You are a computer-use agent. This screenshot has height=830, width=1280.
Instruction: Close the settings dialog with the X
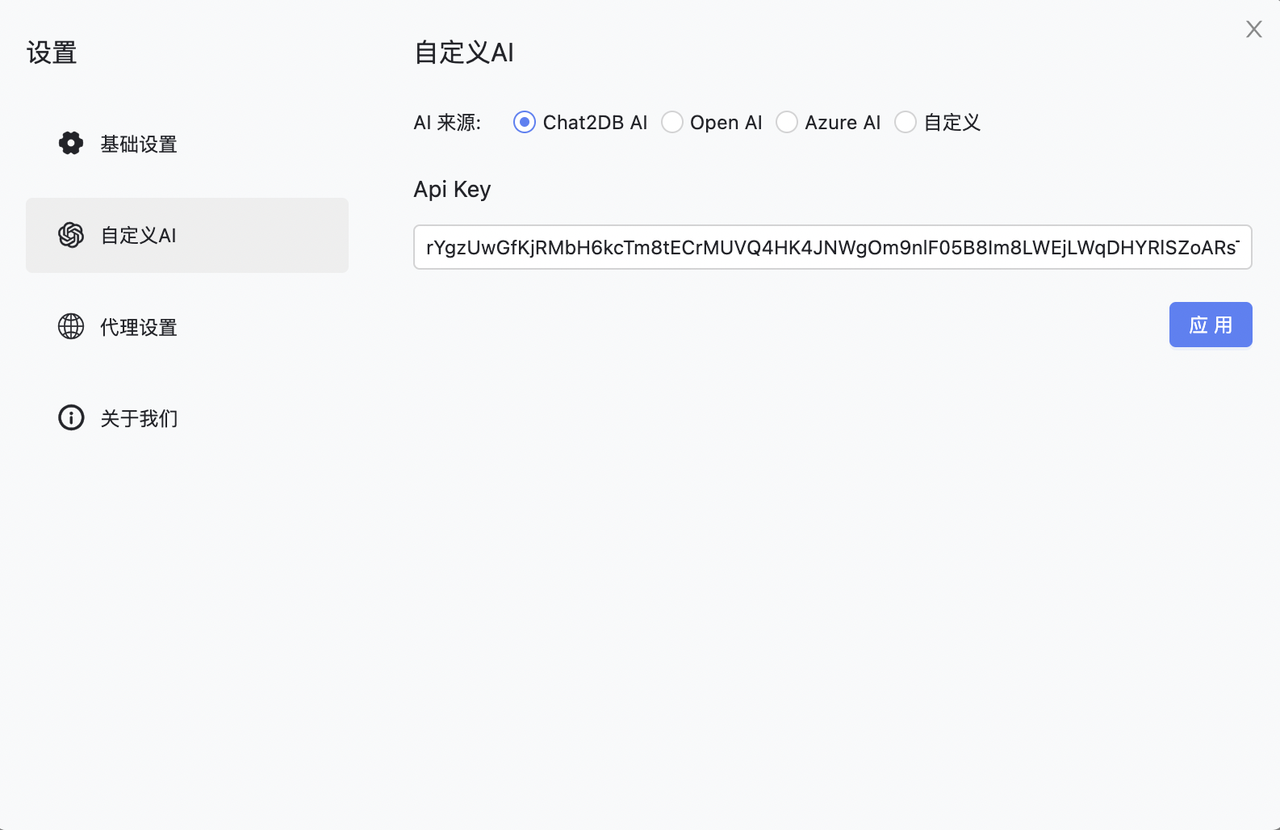tap(1254, 30)
